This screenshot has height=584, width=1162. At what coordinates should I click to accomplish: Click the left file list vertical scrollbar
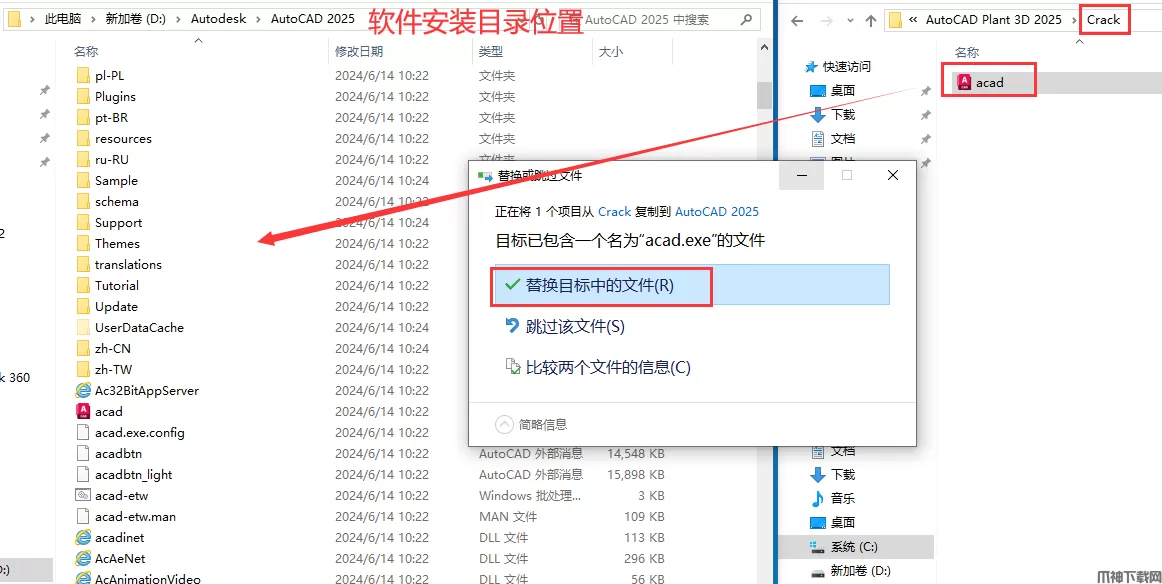[x=764, y=300]
